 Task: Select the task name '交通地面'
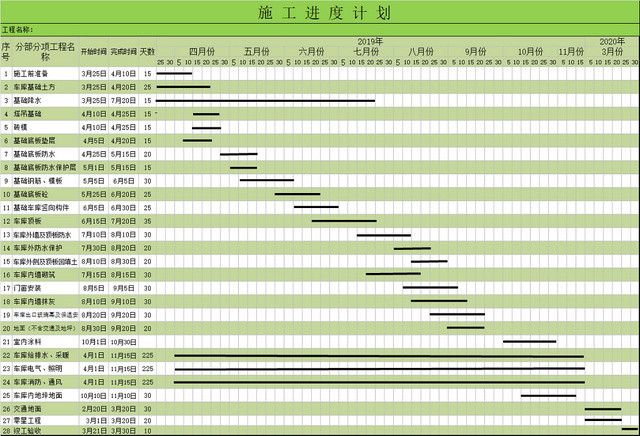tap(27, 409)
